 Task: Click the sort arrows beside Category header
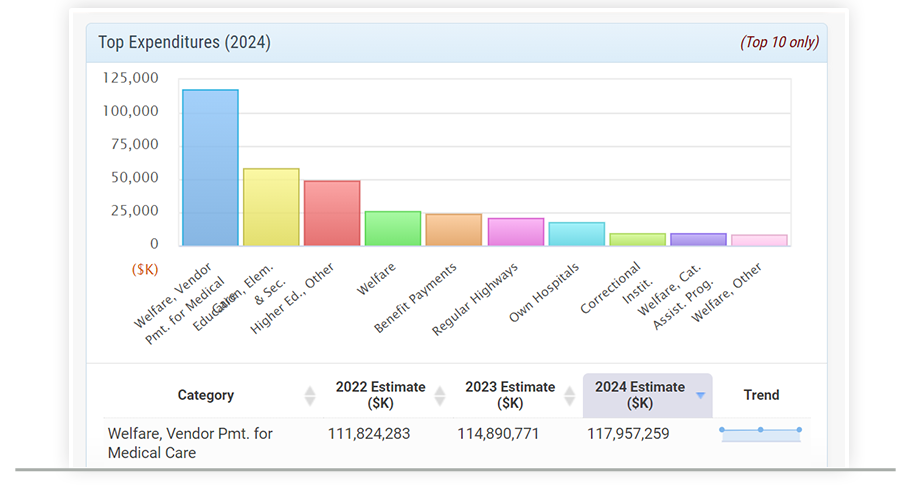point(310,396)
